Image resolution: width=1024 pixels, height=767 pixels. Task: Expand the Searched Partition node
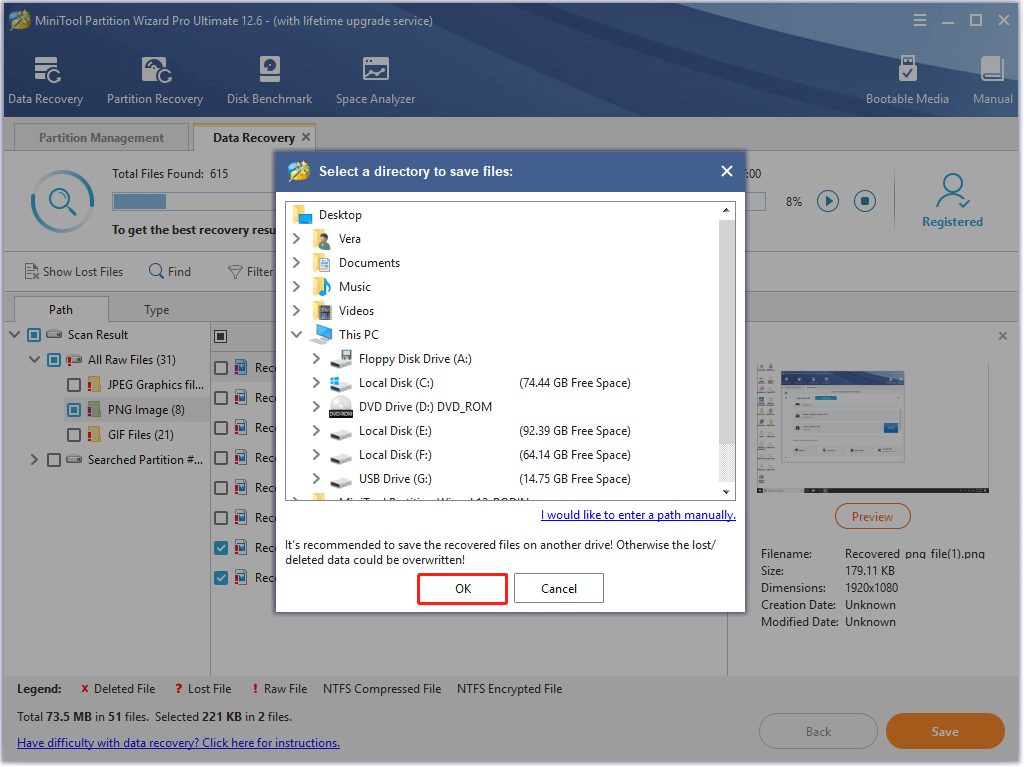(x=35, y=460)
